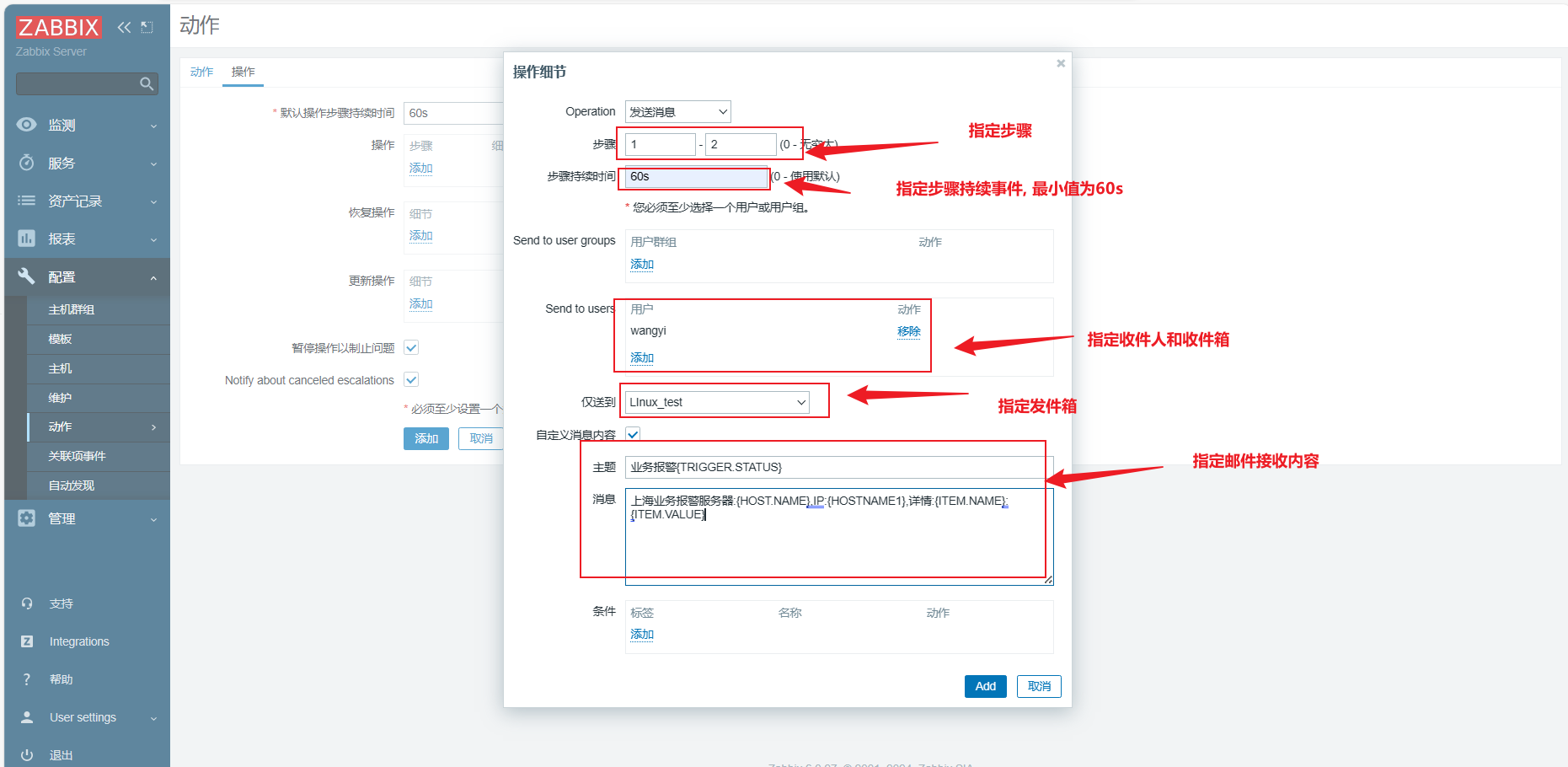The width and height of the screenshot is (1568, 767).
Task: Click the 支持 headset icon
Action: pos(27,603)
